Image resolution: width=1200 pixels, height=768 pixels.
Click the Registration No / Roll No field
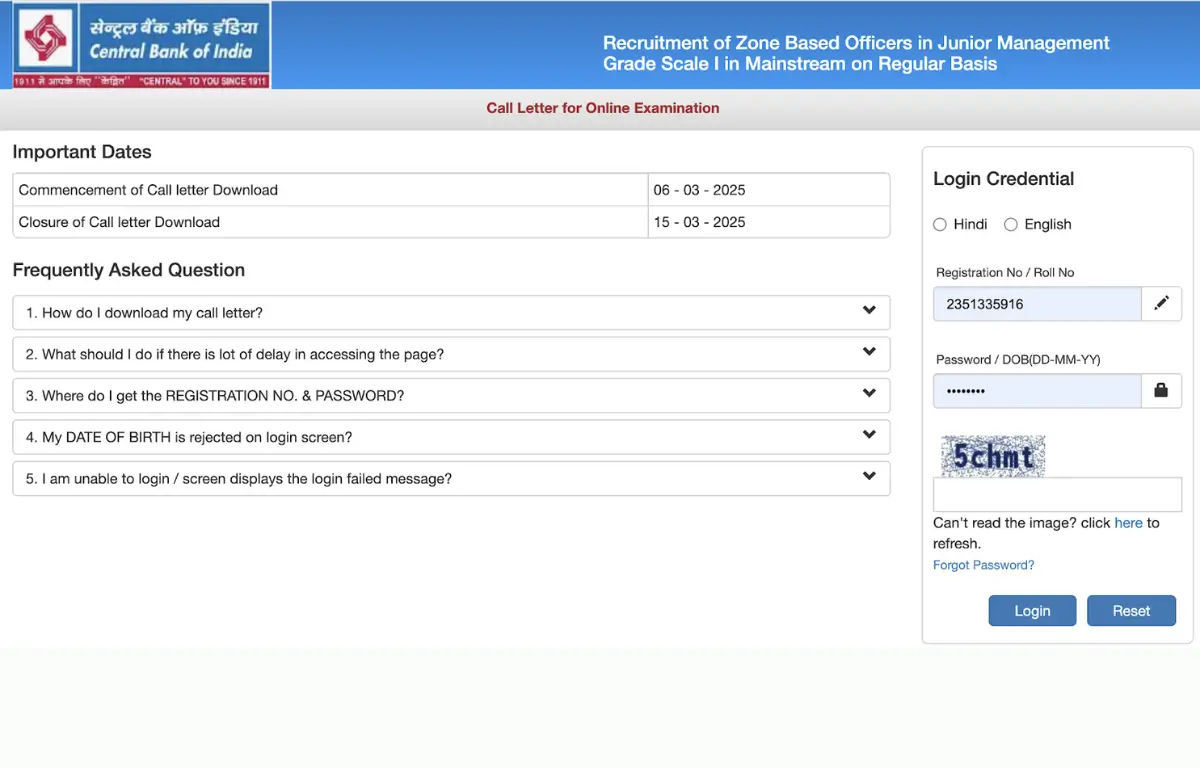click(x=1037, y=304)
